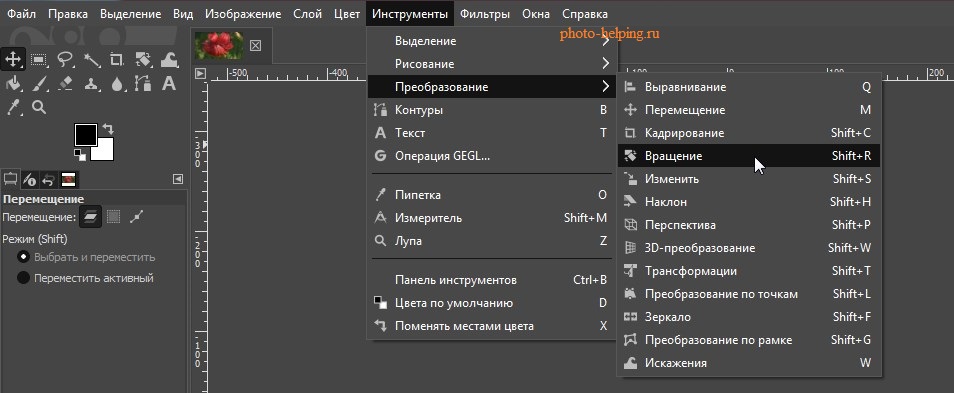This screenshot has height=393, width=954.
Task: Select the Zoom magnifier in toolbox
Action: [x=39, y=108]
